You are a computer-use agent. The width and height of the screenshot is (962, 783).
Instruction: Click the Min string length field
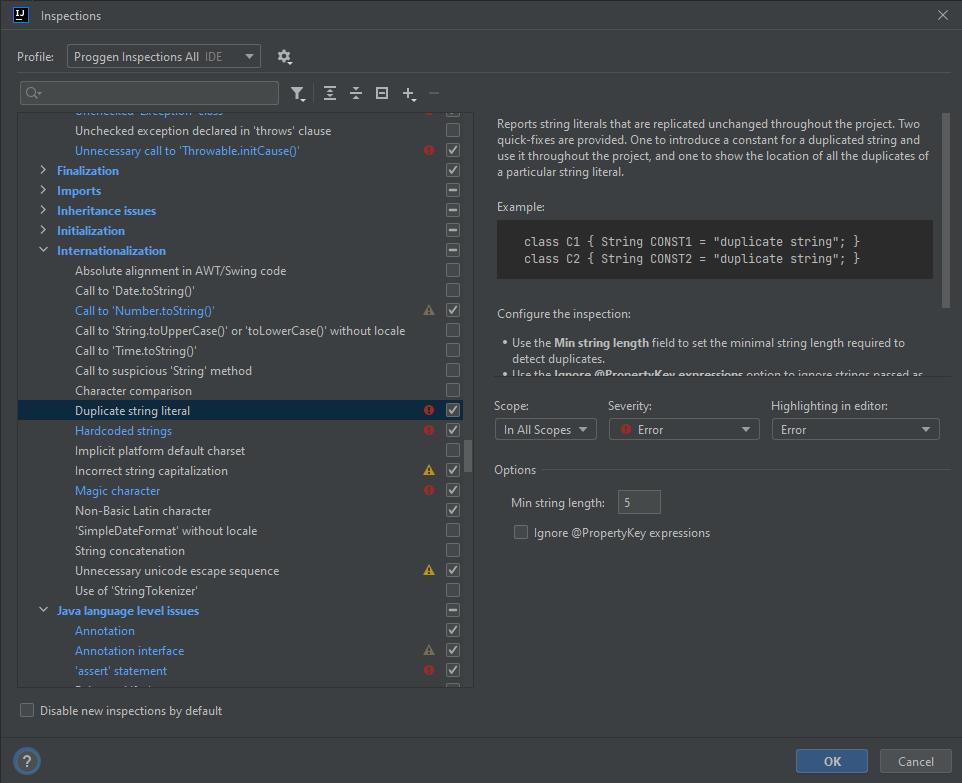[638, 503]
